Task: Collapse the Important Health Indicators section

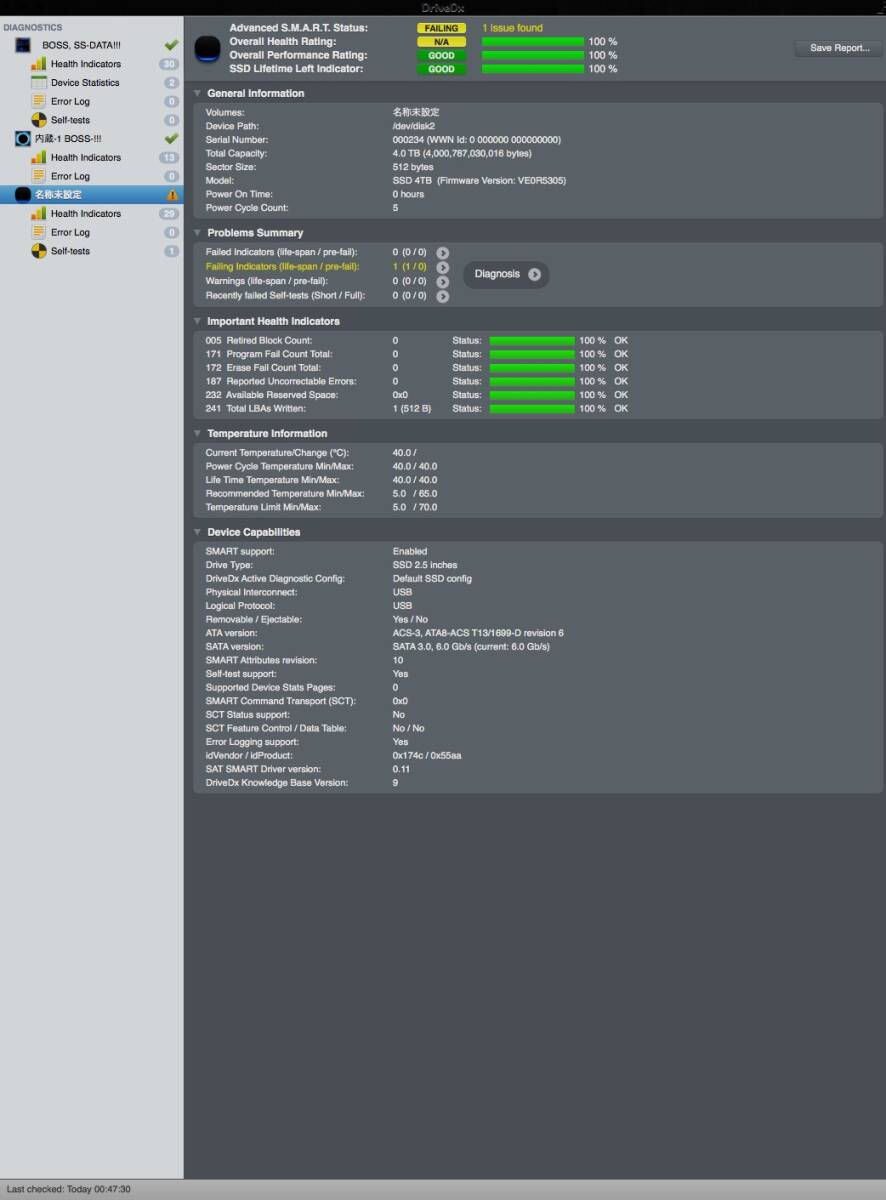Action: click(x=198, y=321)
